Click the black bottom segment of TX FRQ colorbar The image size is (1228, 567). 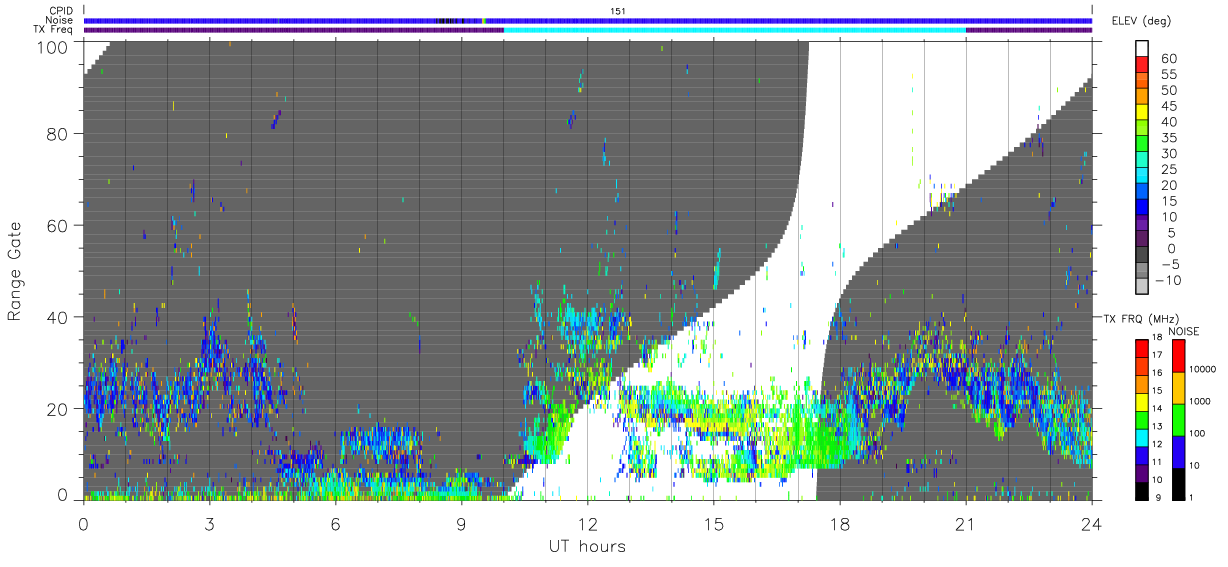coord(1142,490)
